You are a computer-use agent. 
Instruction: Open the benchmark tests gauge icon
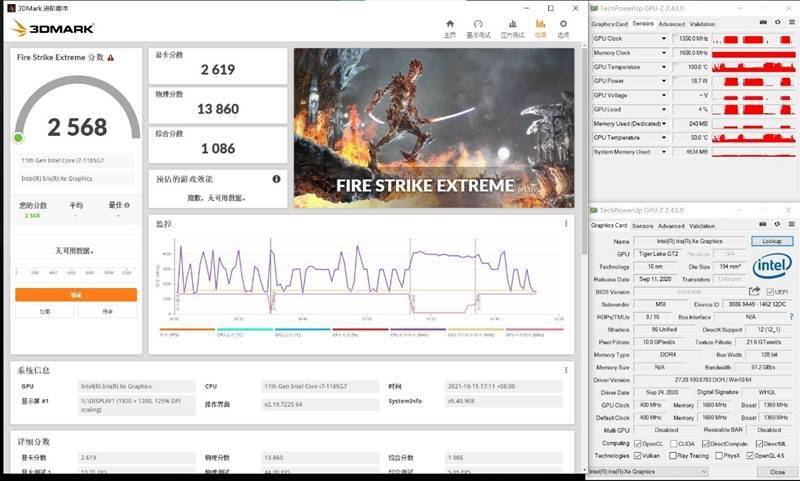pyautogui.click(x=478, y=24)
